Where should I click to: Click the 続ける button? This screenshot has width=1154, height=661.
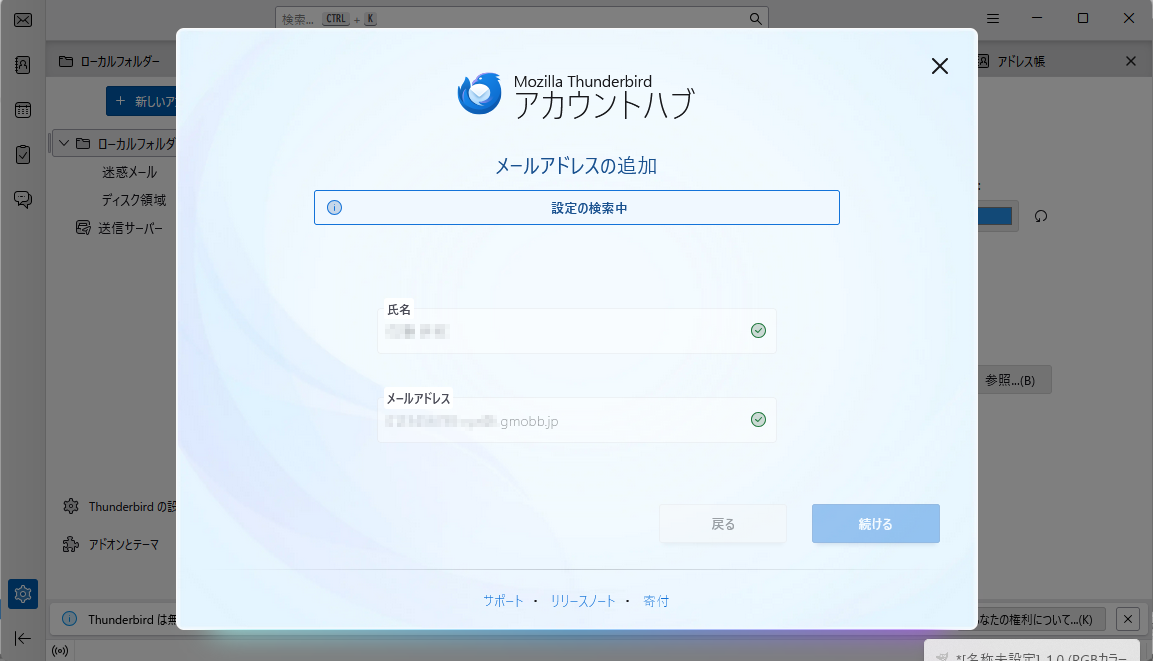coord(875,523)
